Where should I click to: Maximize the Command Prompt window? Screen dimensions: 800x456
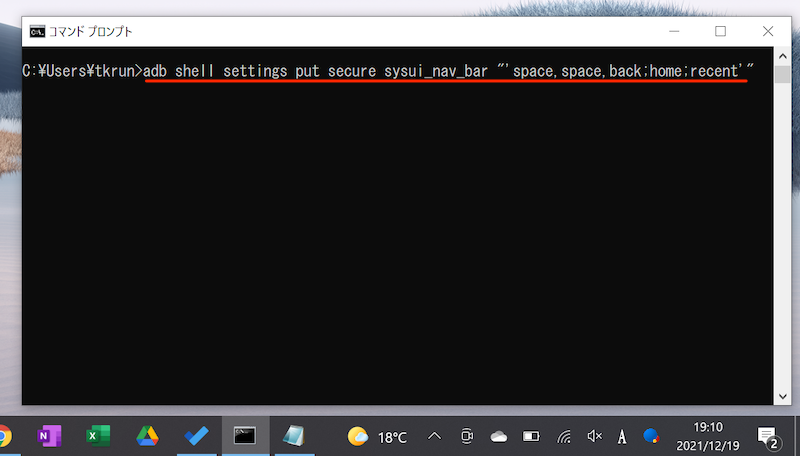(x=720, y=31)
